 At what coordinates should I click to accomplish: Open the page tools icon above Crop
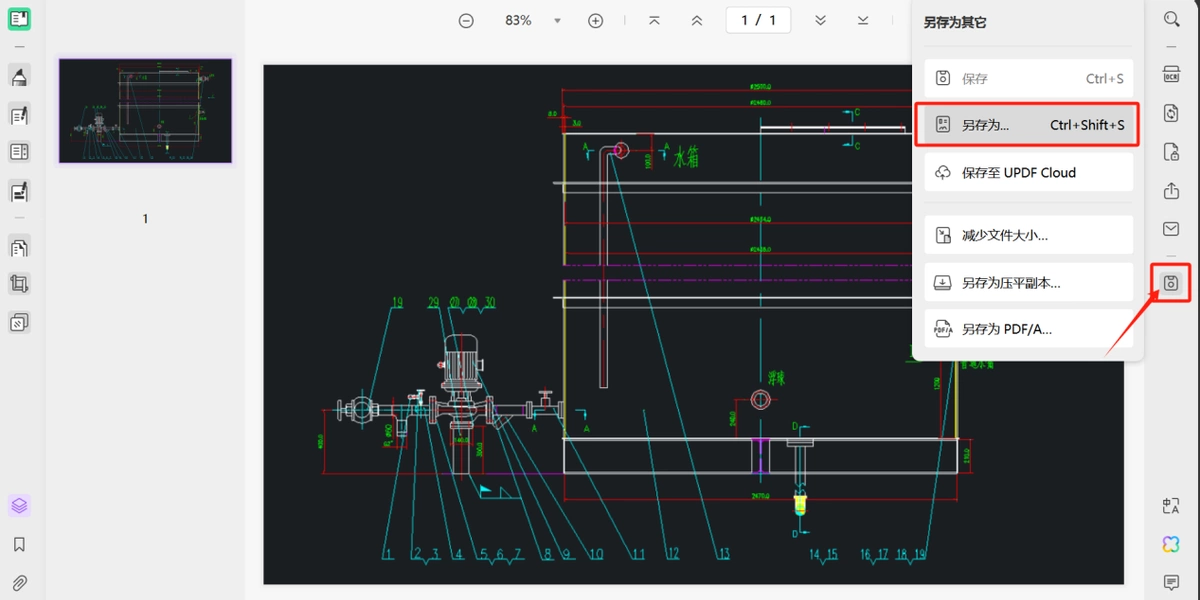click(x=19, y=247)
